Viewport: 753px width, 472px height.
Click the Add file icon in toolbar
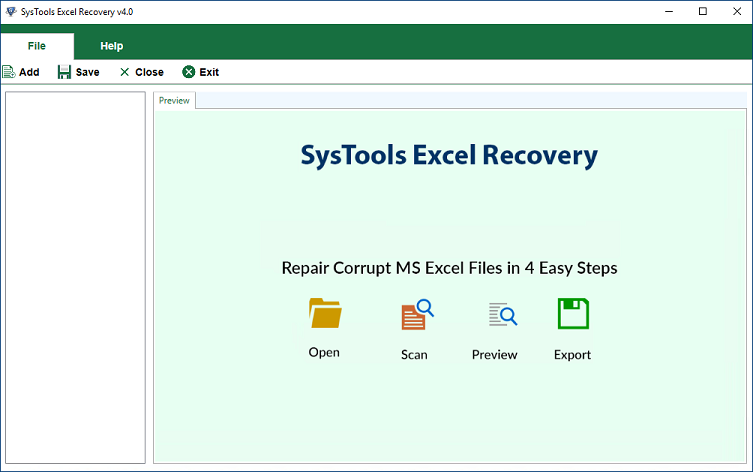point(9,72)
